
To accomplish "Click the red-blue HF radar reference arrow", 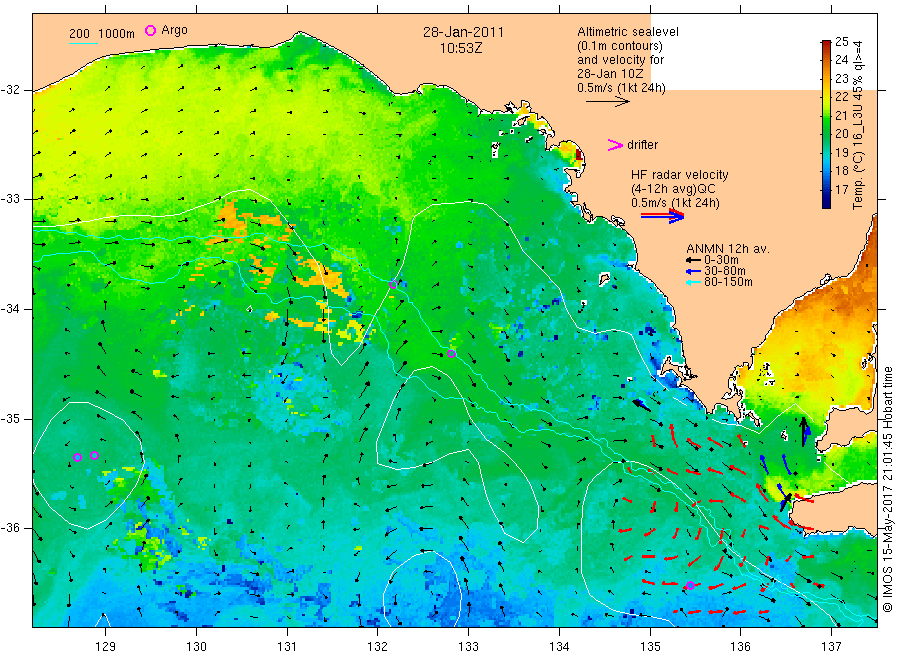I will [x=662, y=216].
